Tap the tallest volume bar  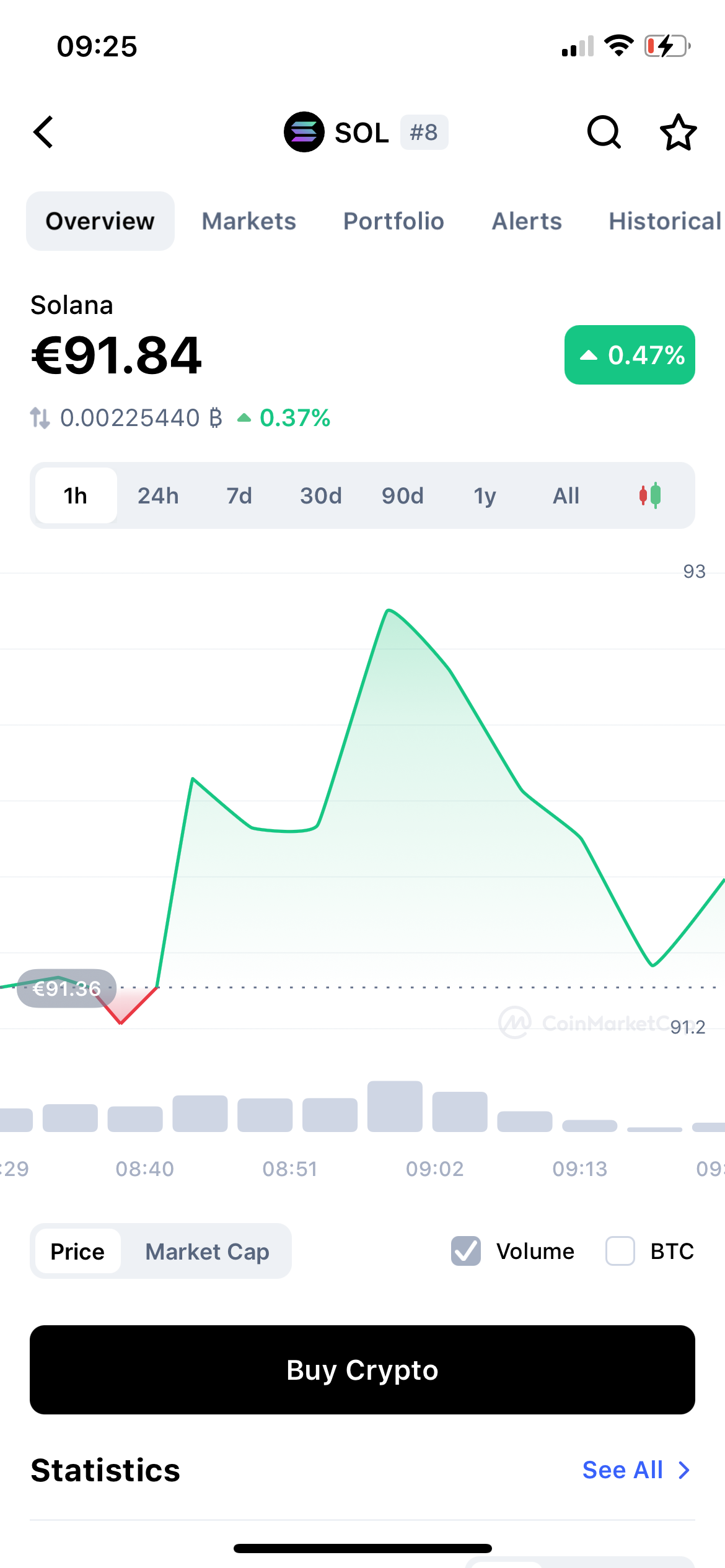(395, 1107)
